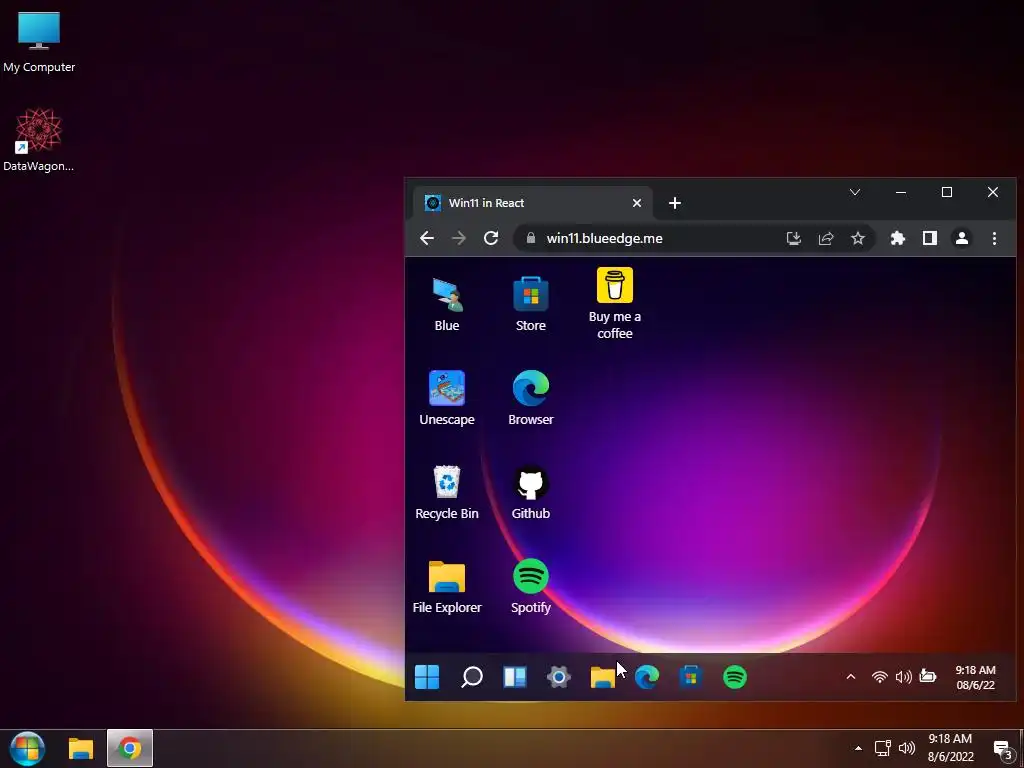The width and height of the screenshot is (1024, 768).
Task: Close the Chrome window
Action: pos(993,192)
